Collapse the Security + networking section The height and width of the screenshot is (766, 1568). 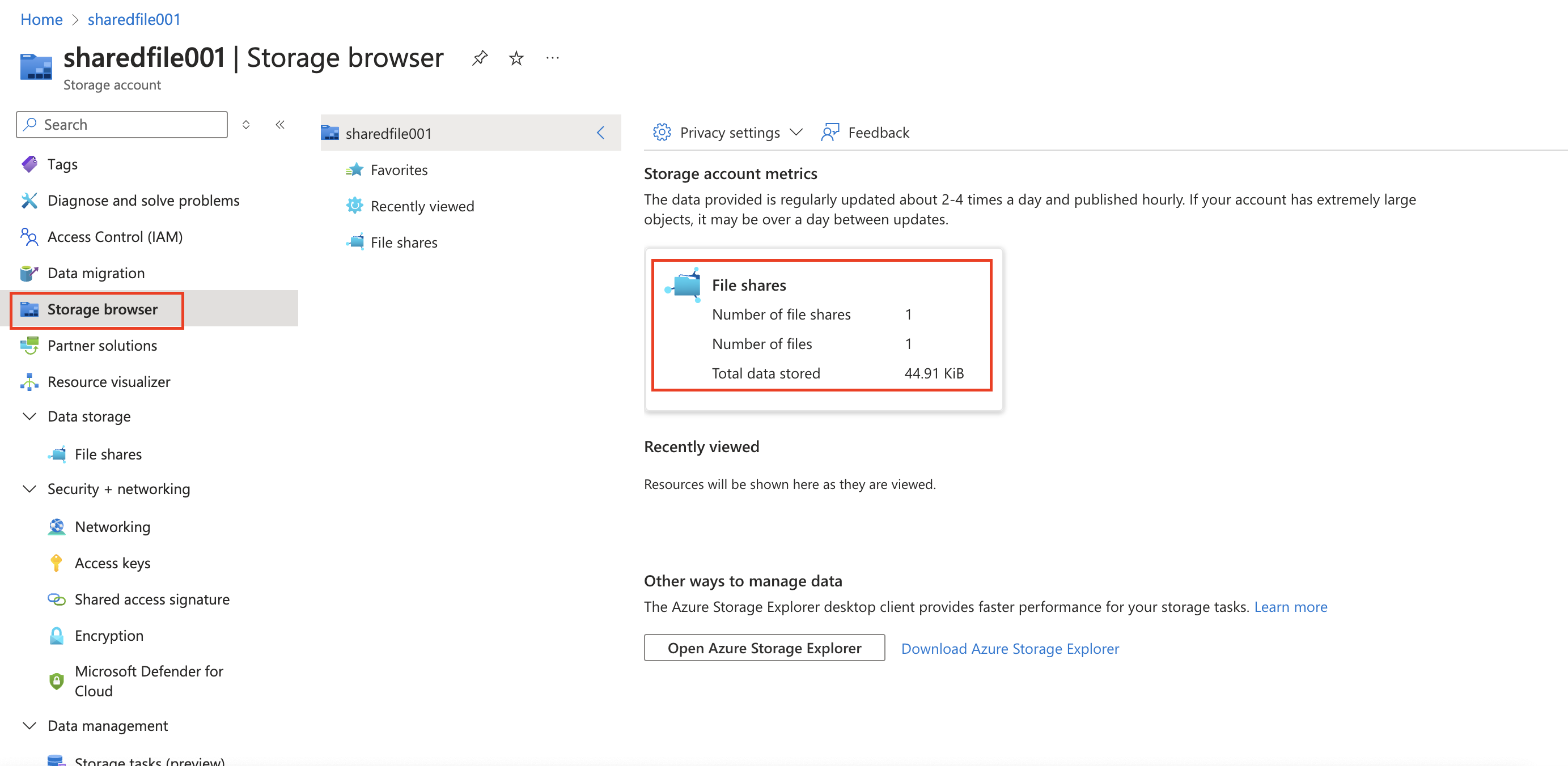[29, 489]
